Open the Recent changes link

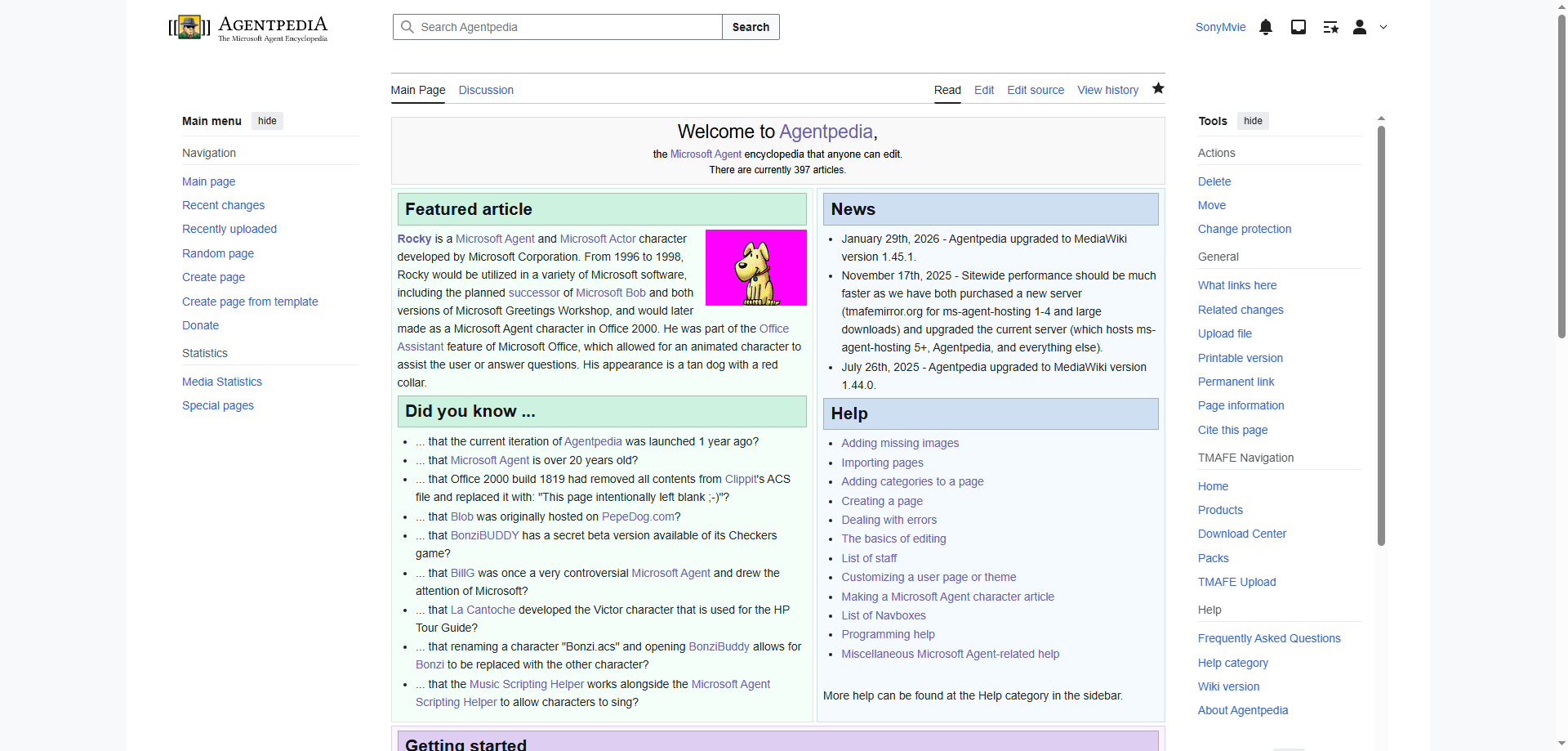coord(223,205)
